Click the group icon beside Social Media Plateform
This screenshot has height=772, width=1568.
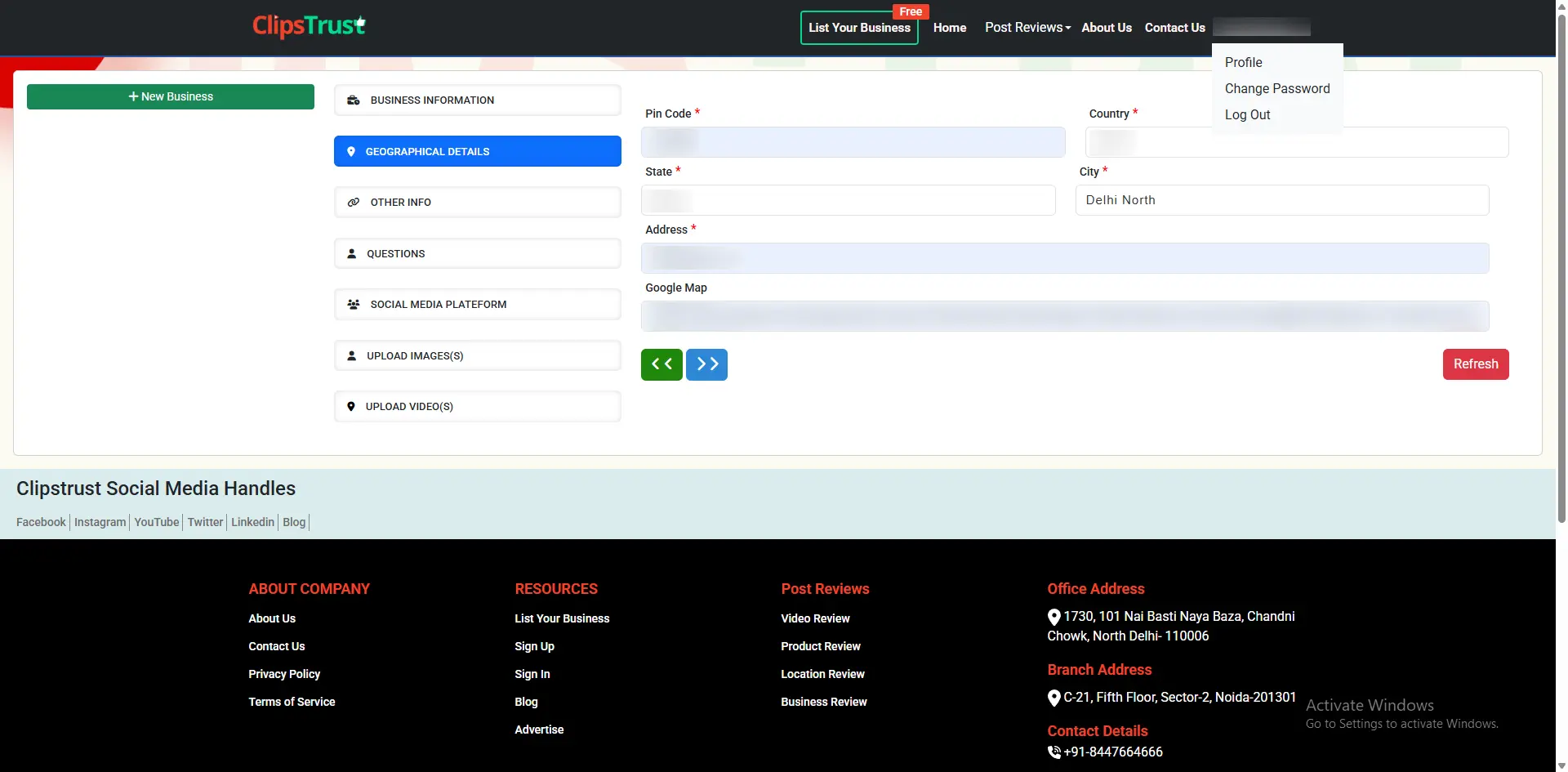(354, 304)
